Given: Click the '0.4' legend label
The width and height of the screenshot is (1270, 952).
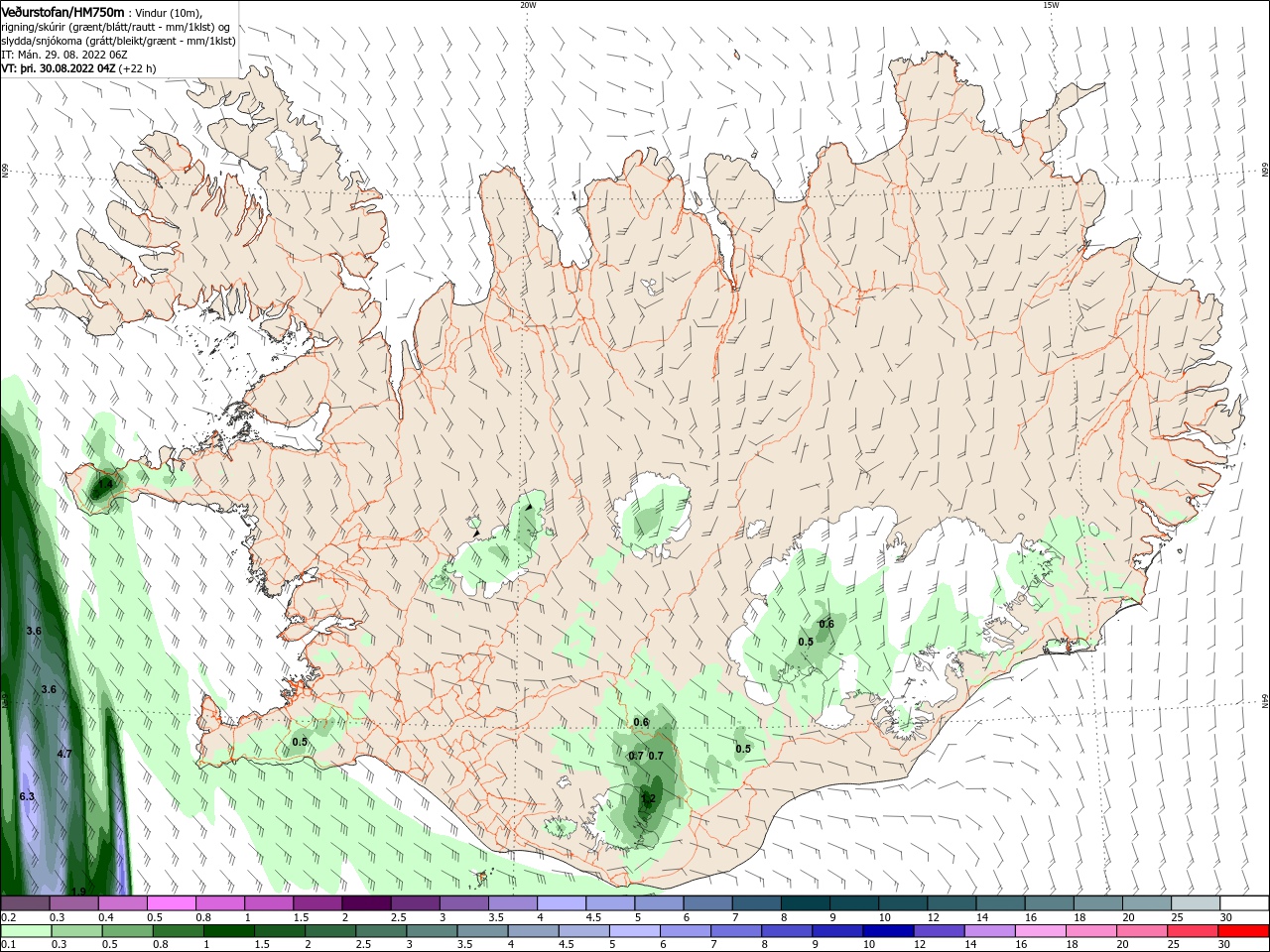Looking at the screenshot, I should (106, 917).
